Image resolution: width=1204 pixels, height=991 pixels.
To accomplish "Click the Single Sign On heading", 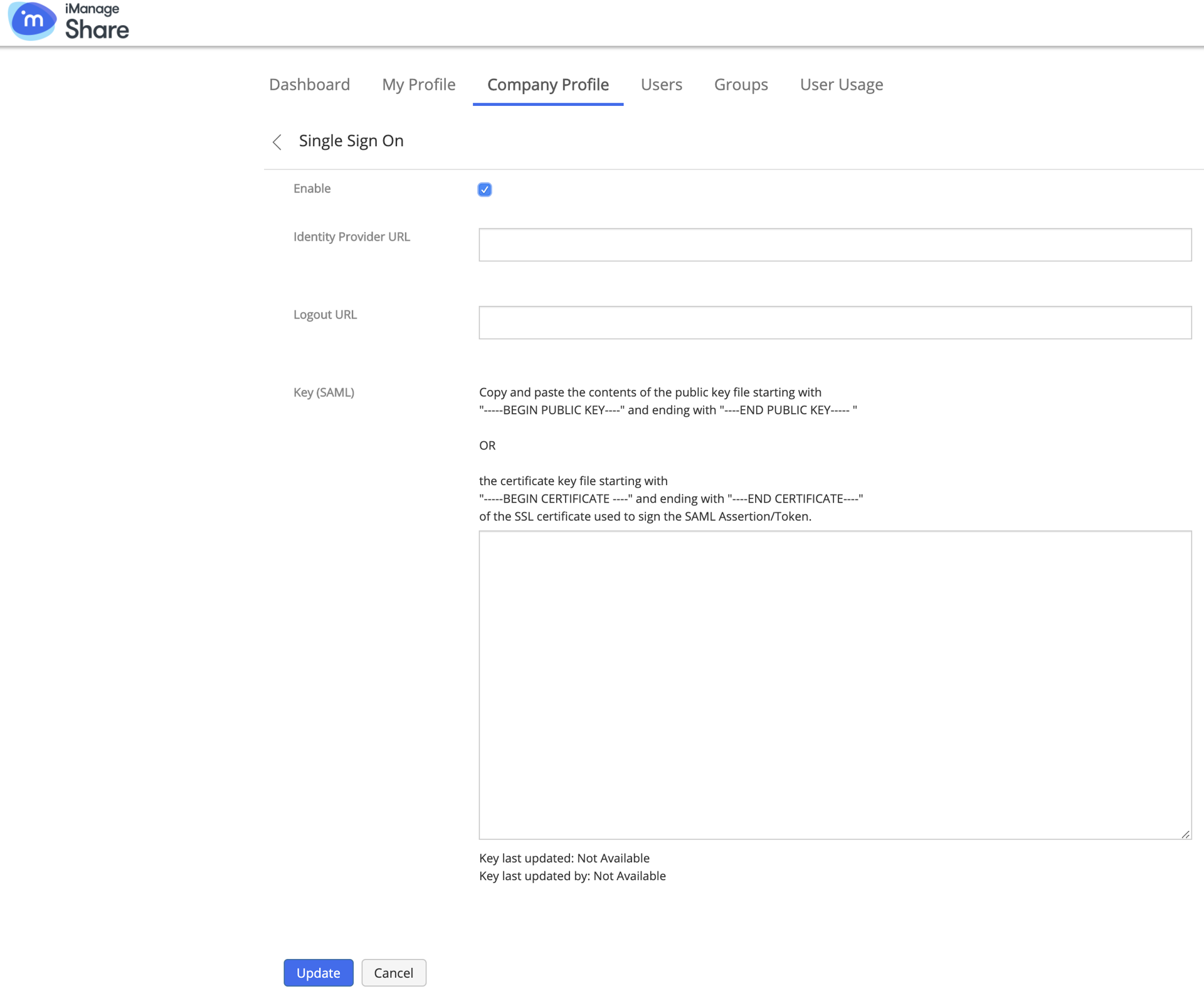I will click(351, 141).
